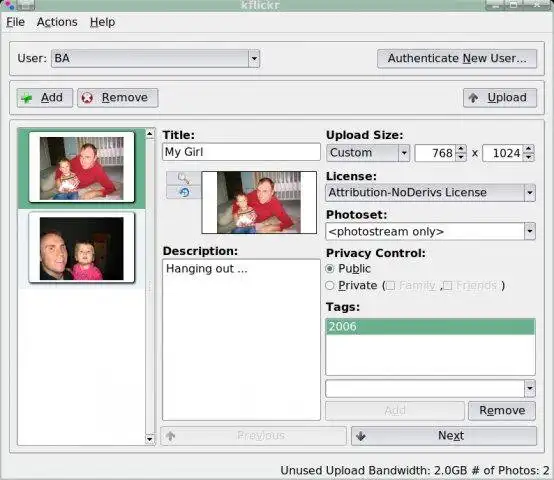This screenshot has width=554, height=480.
Task: Click the Title field containing My Girl
Action: pyautogui.click(x=241, y=152)
